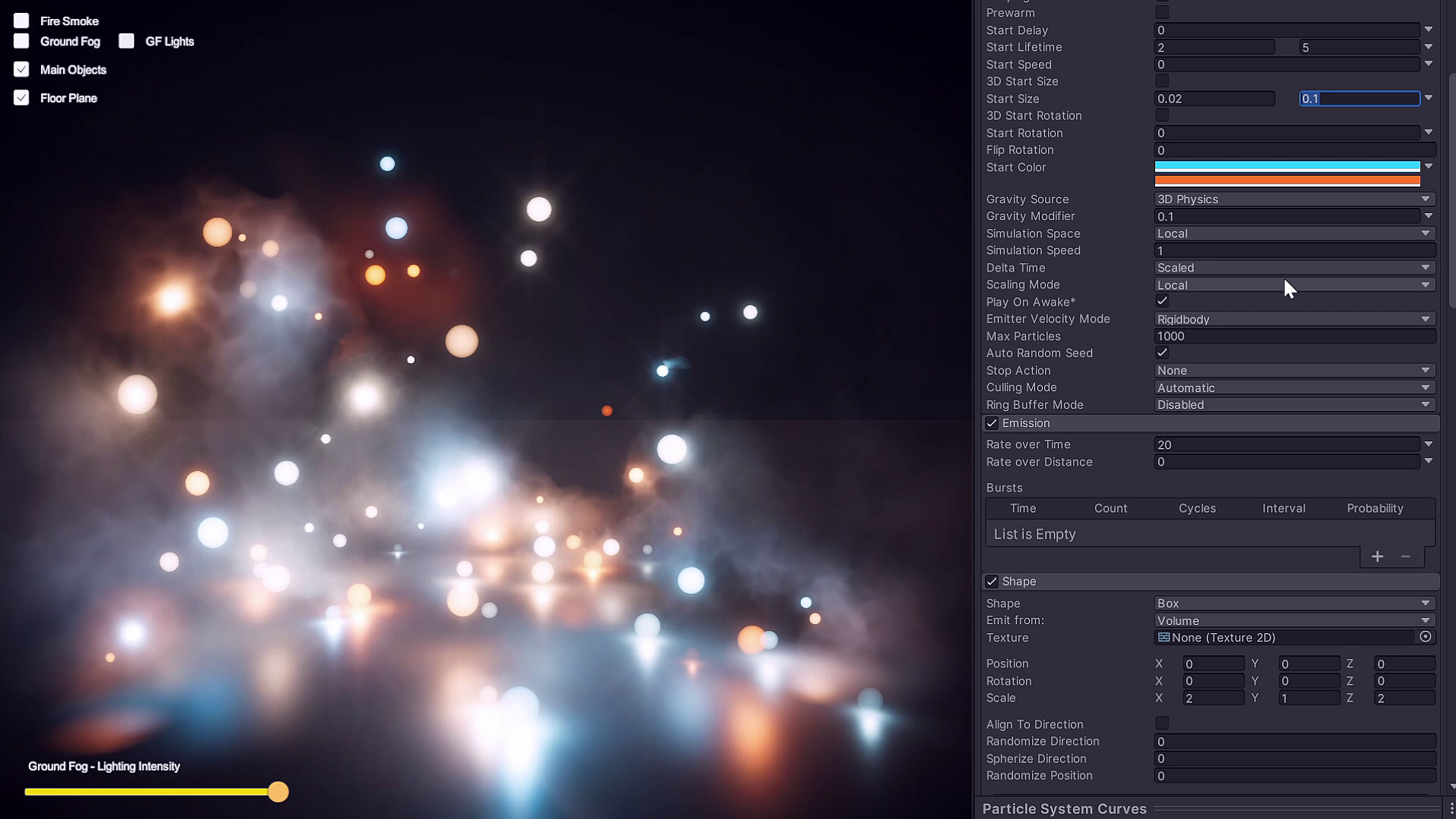Open the Rate over Time mode arrow
Image resolution: width=1456 pixels, height=819 pixels.
(1429, 444)
